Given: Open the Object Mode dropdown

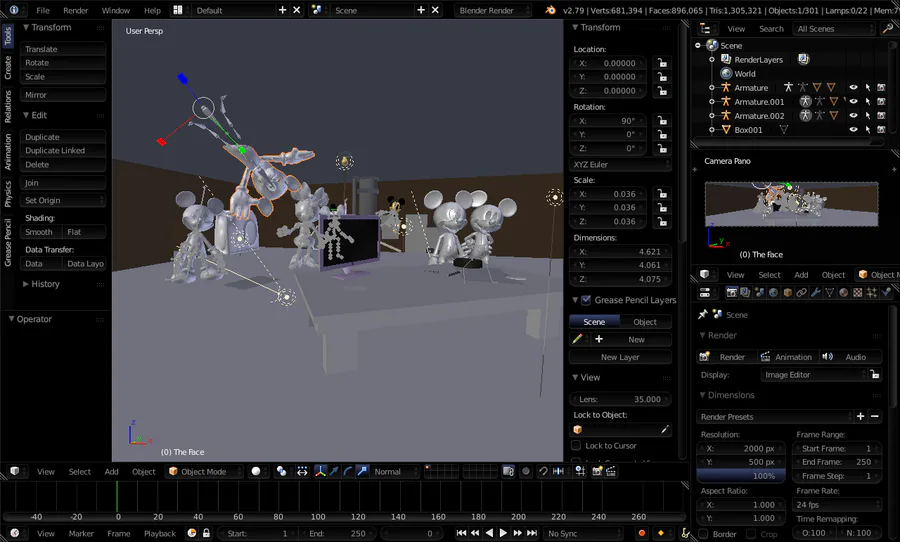Looking at the screenshot, I should (204, 471).
